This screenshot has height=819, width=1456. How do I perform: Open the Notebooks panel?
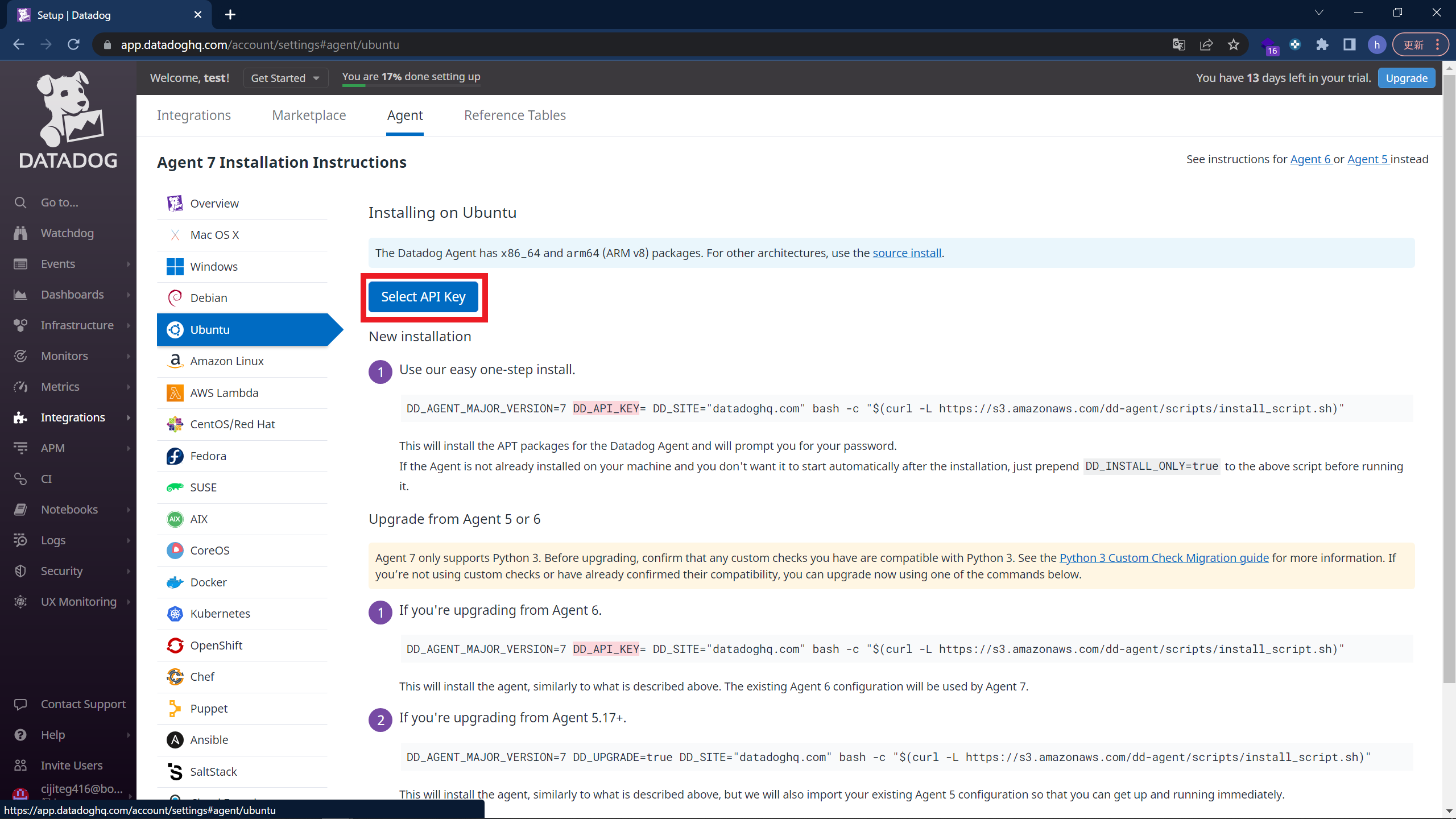coord(69,509)
